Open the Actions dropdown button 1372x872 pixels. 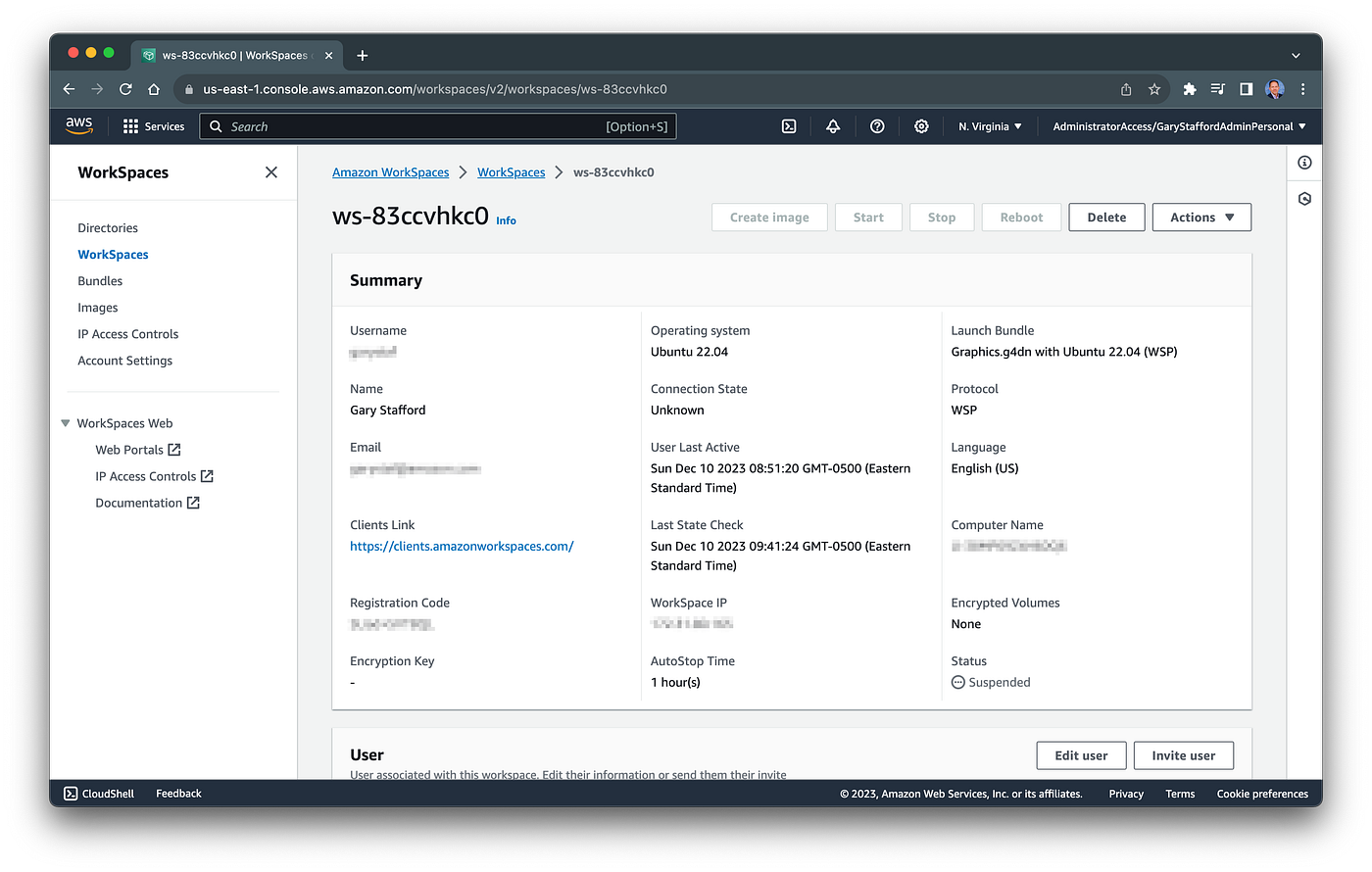[1201, 218]
